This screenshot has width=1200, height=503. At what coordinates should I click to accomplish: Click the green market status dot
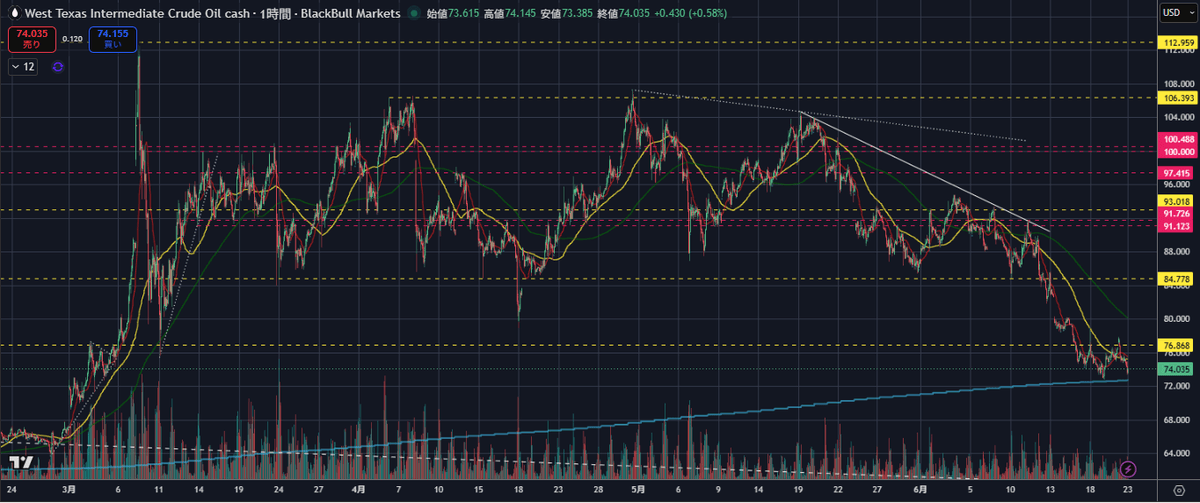414,14
